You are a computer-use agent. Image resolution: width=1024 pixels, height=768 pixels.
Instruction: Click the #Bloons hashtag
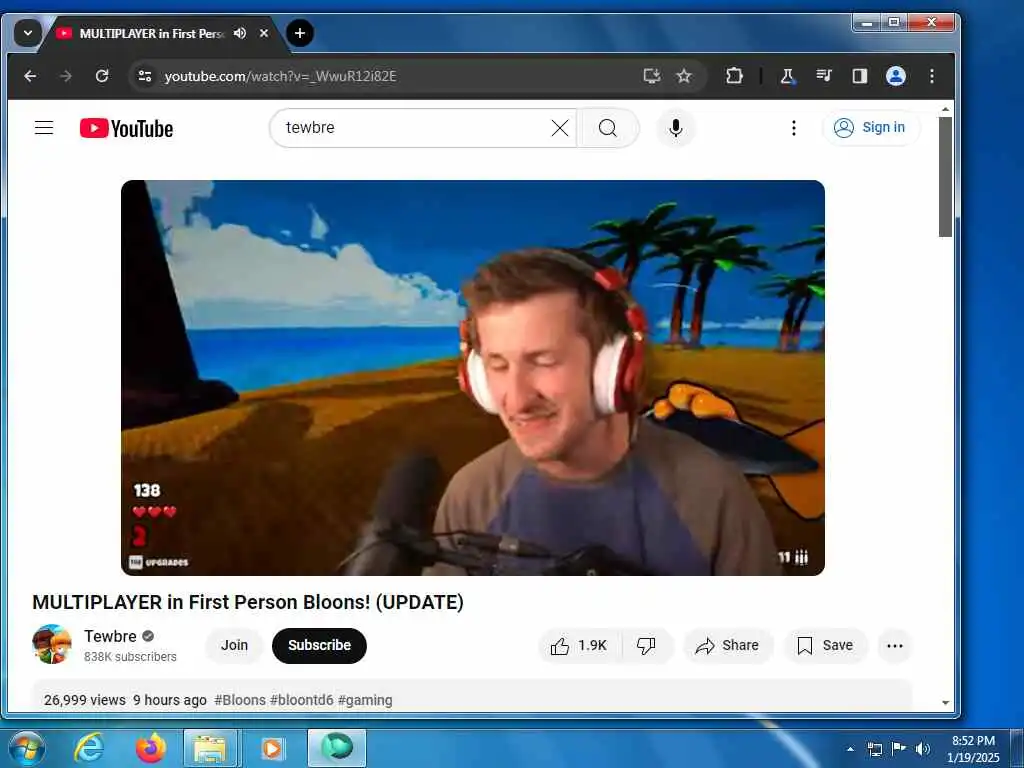tap(240, 700)
